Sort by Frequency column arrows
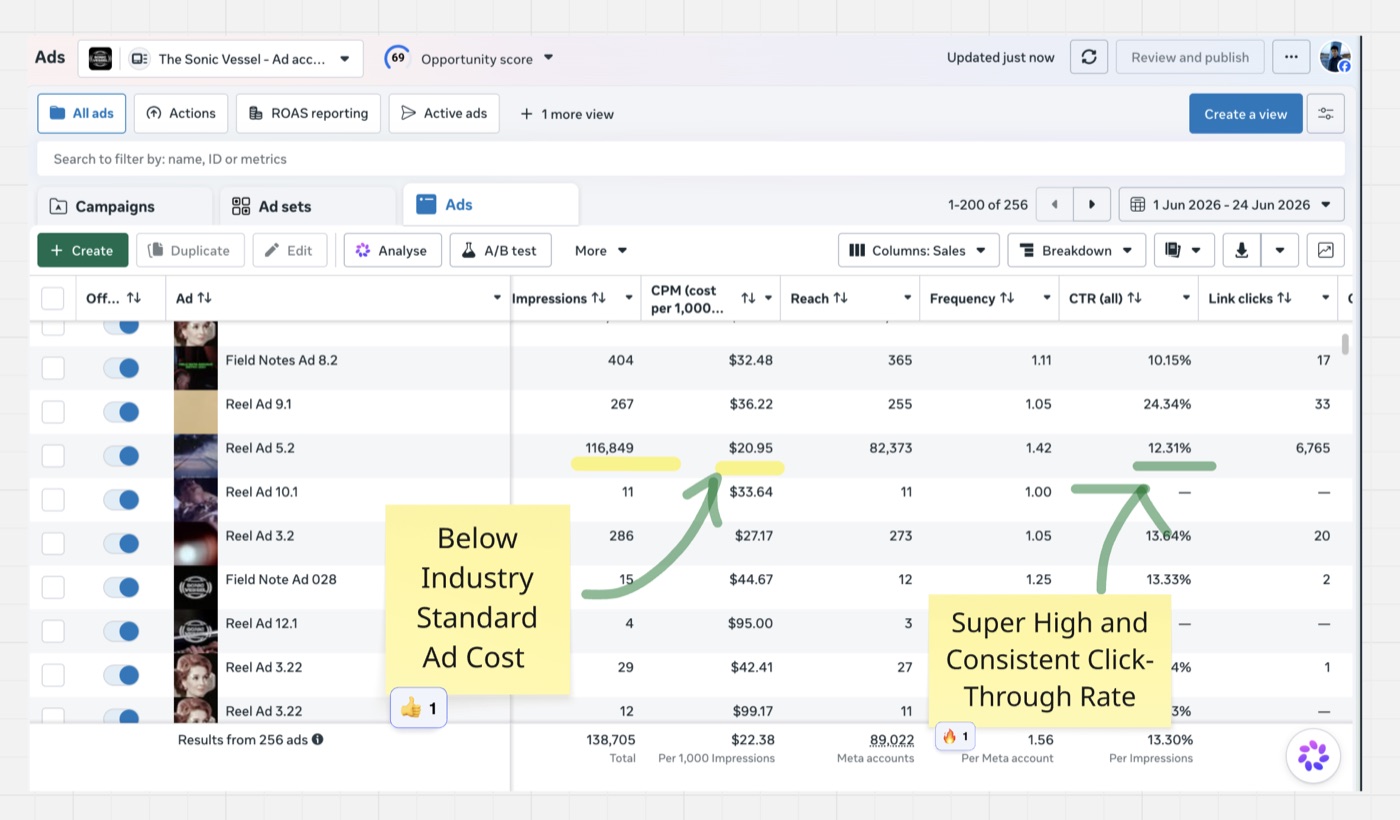The height and width of the screenshot is (820, 1400). pyautogui.click(x=1007, y=298)
